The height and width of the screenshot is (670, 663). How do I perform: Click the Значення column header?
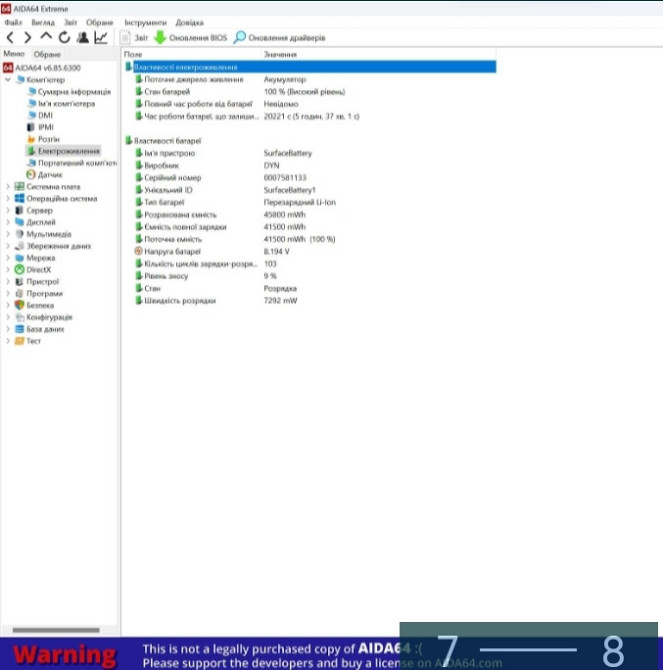coord(280,53)
